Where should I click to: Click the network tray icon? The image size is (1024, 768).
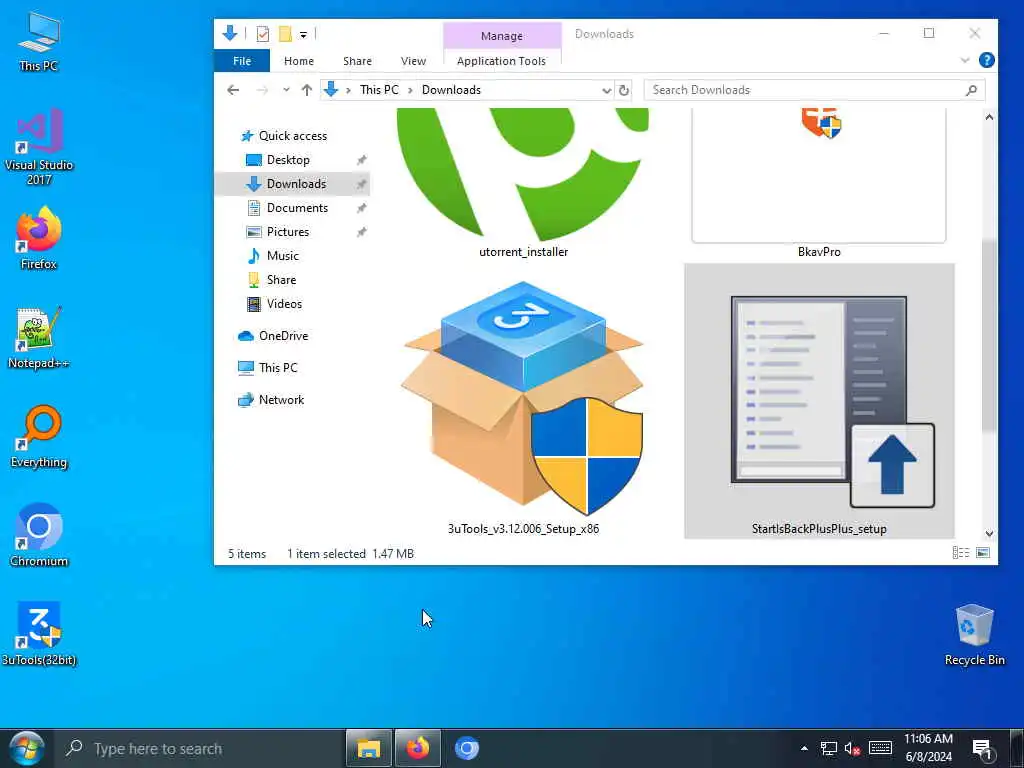[829, 748]
